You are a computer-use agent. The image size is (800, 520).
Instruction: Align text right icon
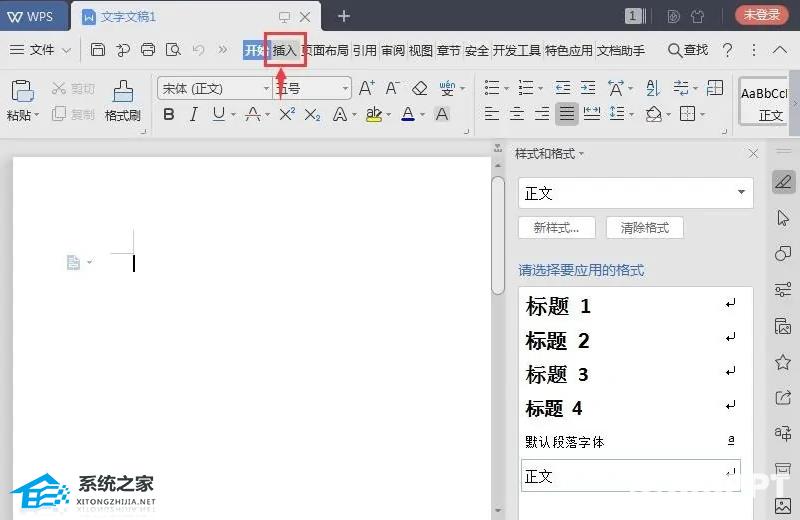542,113
